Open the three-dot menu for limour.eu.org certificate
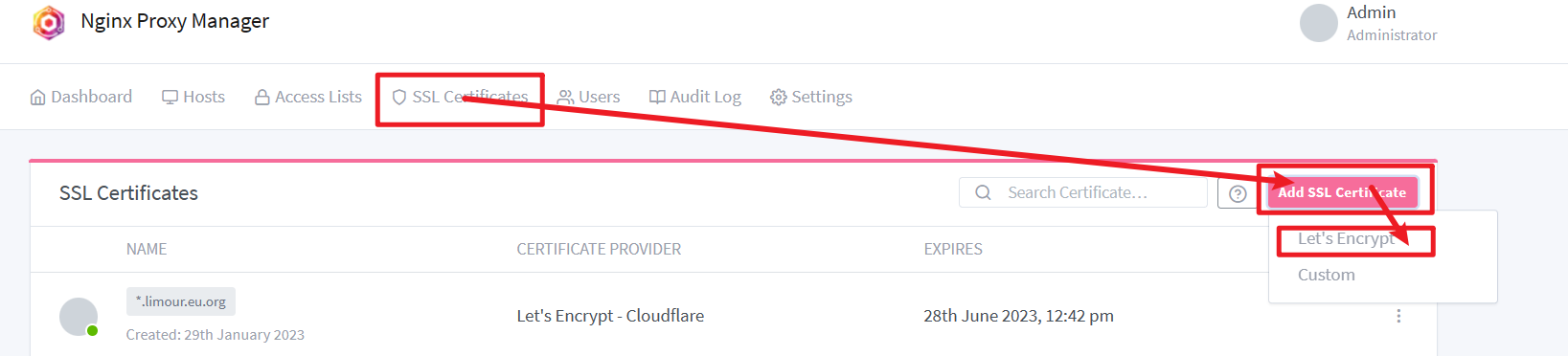 coord(1398,316)
